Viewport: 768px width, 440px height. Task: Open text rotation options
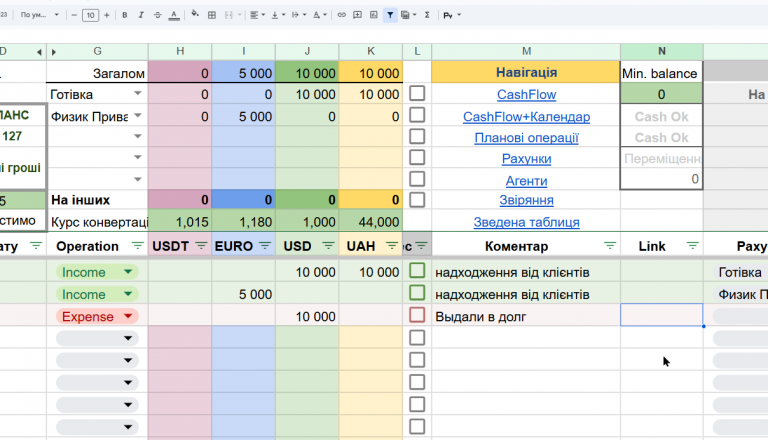click(319, 15)
